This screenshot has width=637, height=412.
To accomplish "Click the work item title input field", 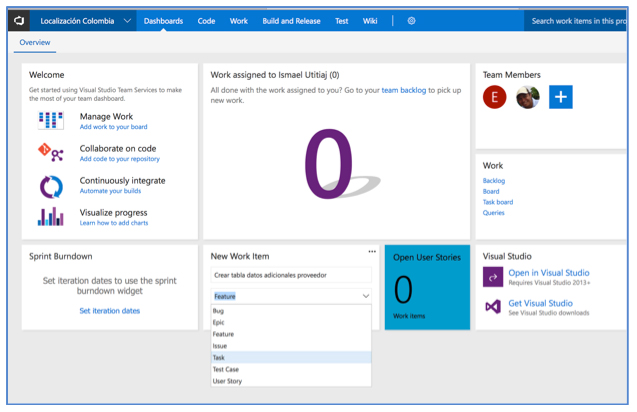I will point(291,275).
